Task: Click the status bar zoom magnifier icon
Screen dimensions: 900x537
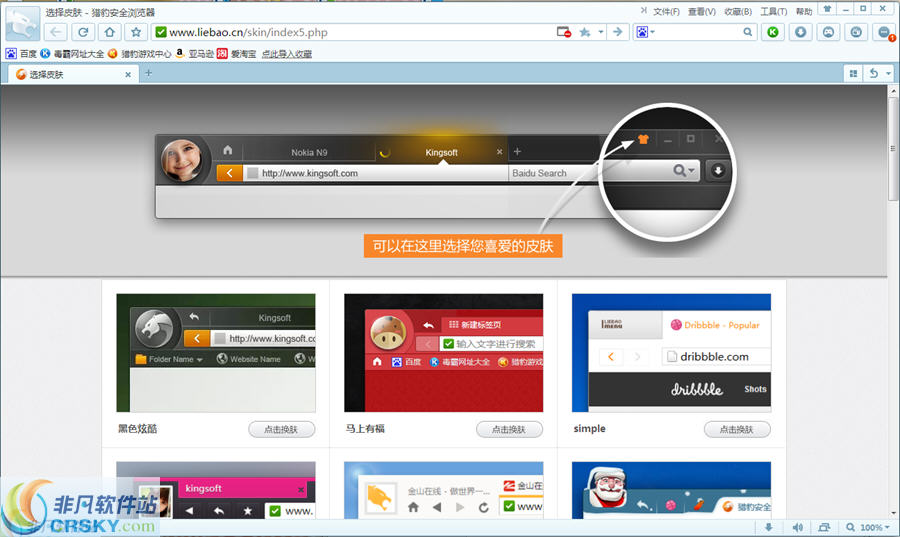Action: 850,527
